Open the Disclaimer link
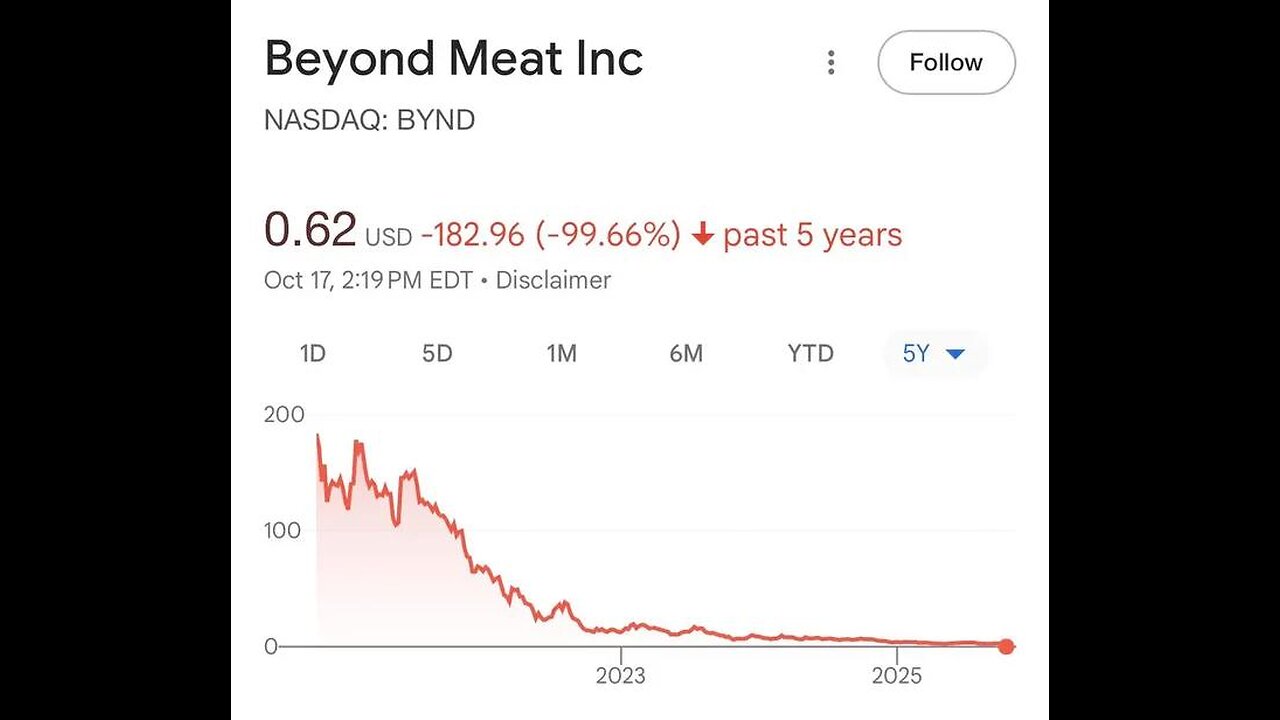 click(553, 280)
